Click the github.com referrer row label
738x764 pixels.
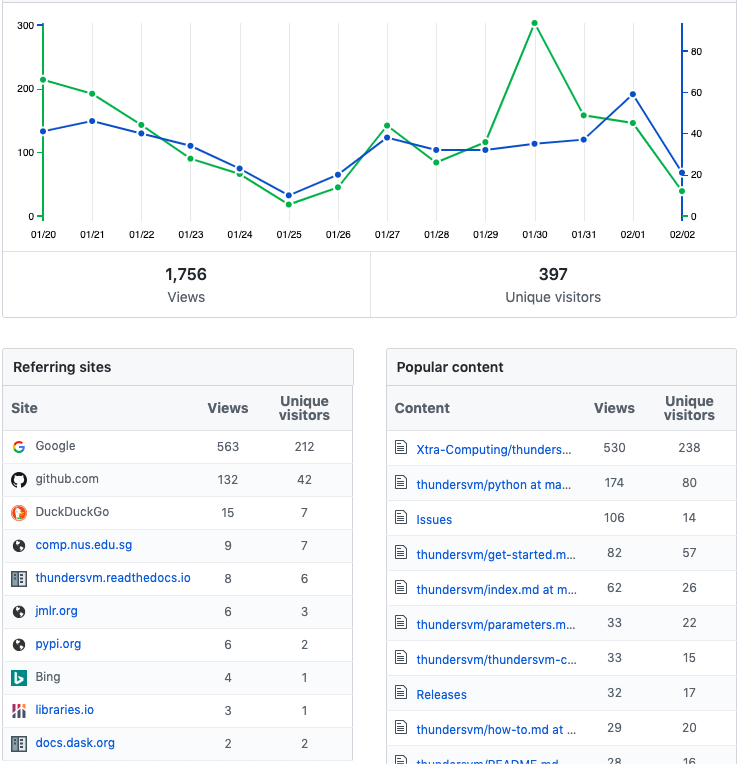point(67,479)
